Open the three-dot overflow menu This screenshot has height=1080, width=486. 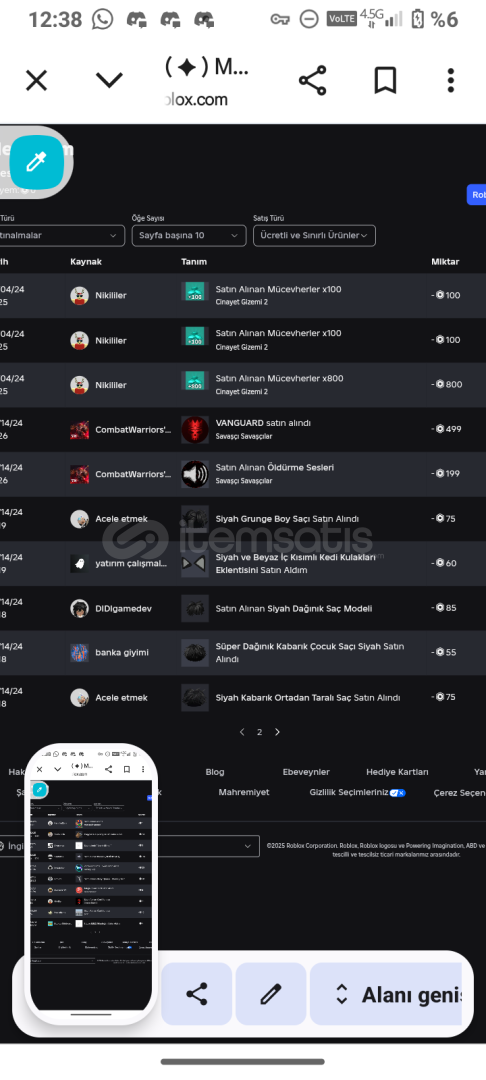451,81
